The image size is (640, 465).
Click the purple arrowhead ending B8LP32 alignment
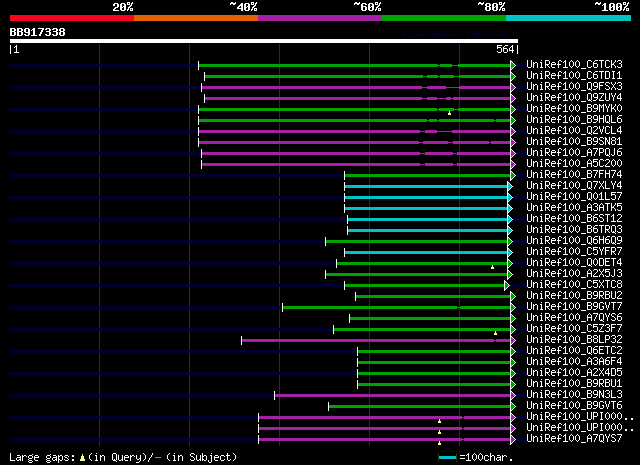coord(513,340)
